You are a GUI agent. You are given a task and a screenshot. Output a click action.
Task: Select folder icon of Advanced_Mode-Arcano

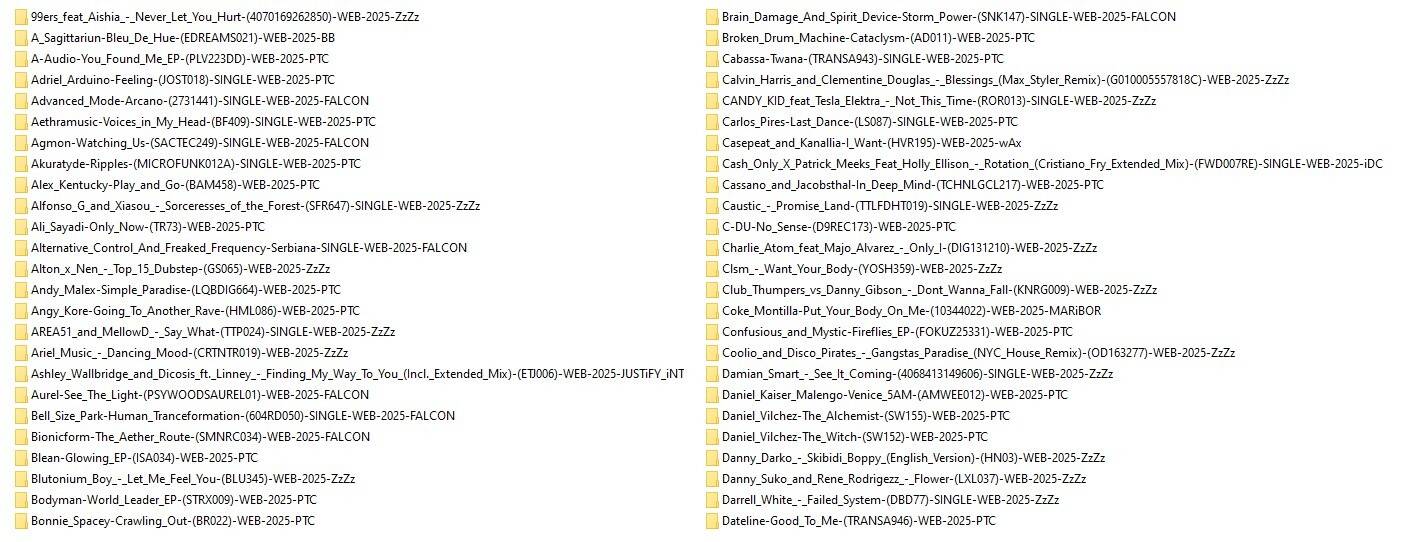[x=21, y=101]
